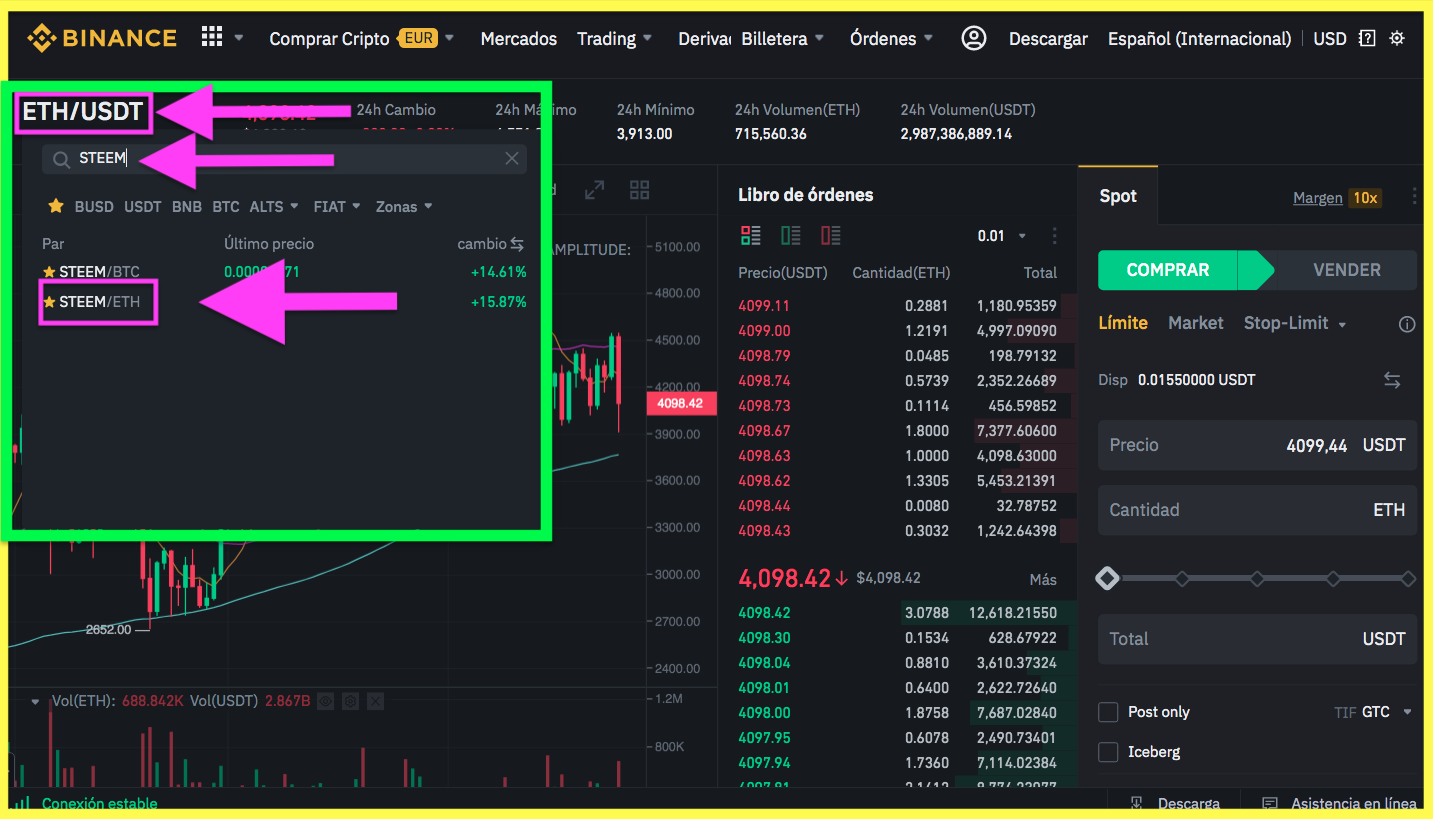This screenshot has height=819, width=1433.
Task: Set the amount slider to its last marker
Action: [1408, 579]
